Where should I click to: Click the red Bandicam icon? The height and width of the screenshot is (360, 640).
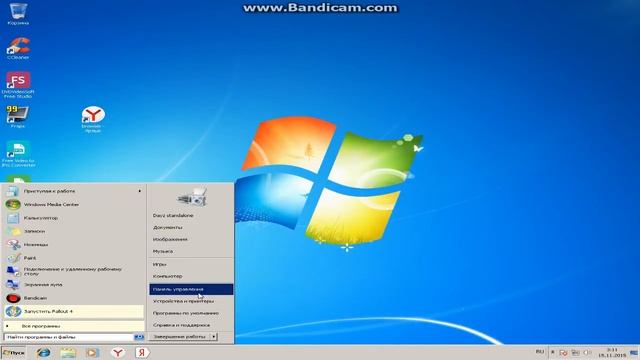[13, 298]
